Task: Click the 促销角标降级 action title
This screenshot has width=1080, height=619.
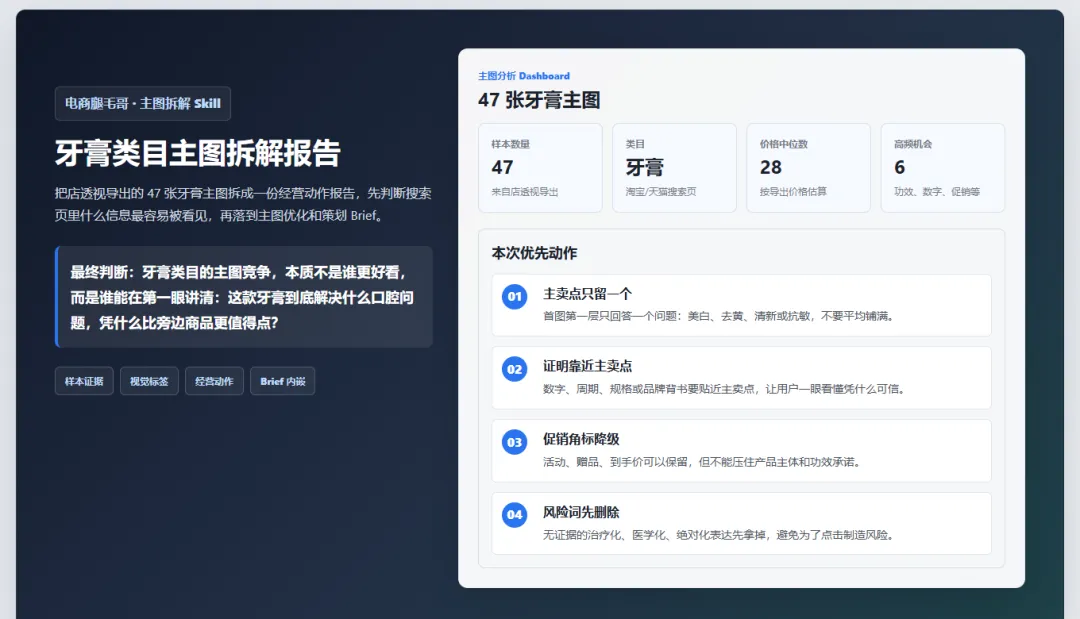Action: [581, 439]
